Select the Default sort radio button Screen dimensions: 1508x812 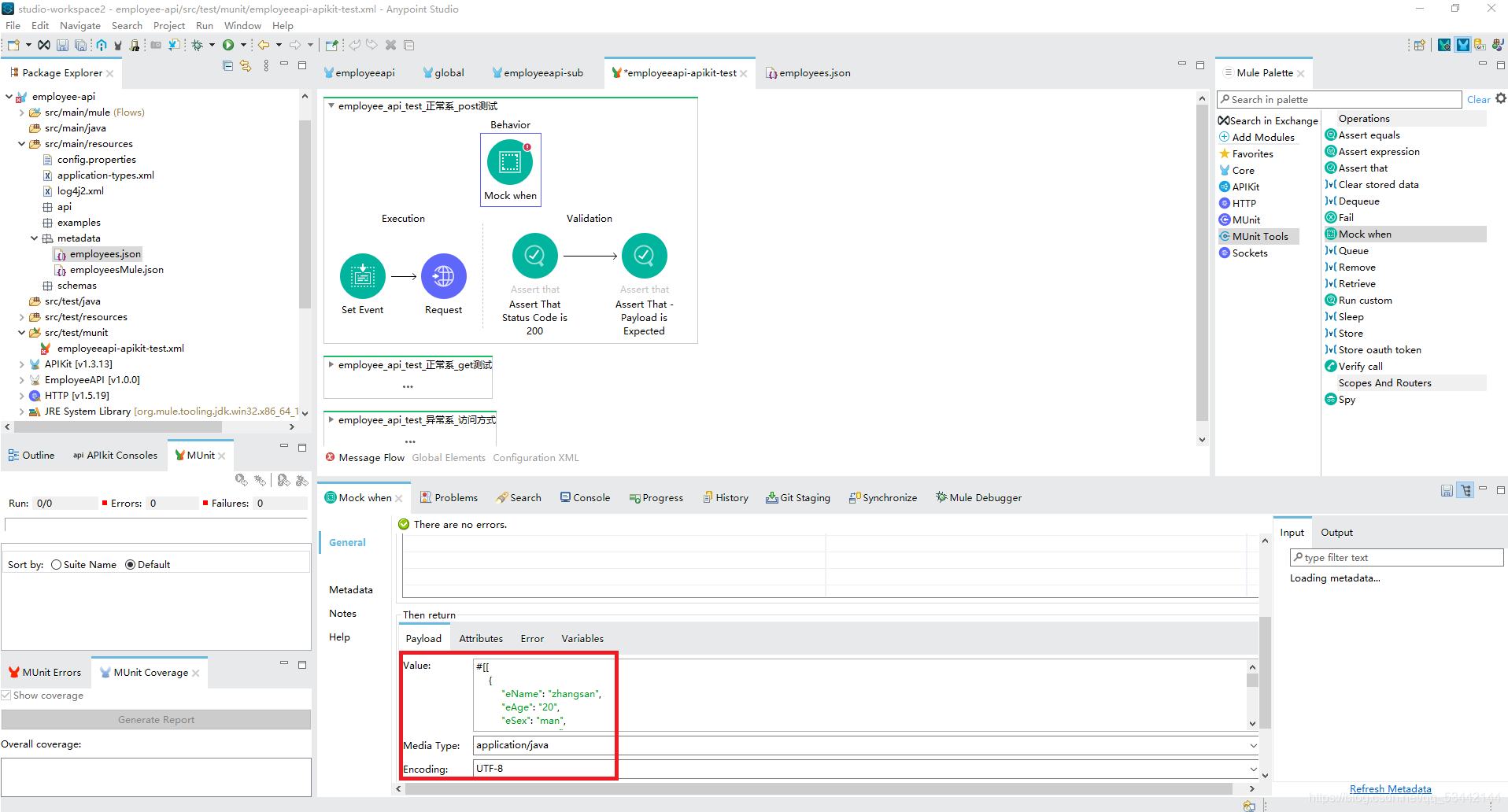pos(130,564)
